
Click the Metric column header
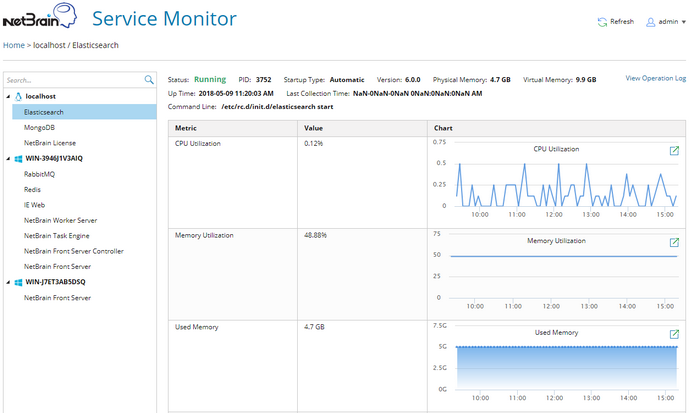coord(186,128)
